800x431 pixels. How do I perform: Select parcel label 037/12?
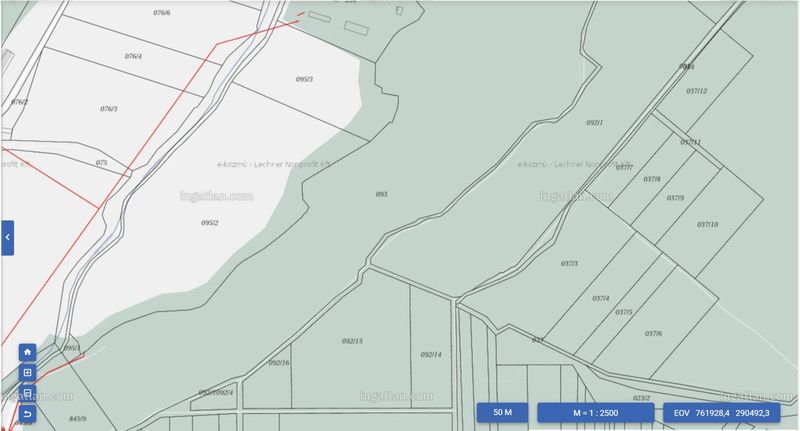click(x=696, y=91)
